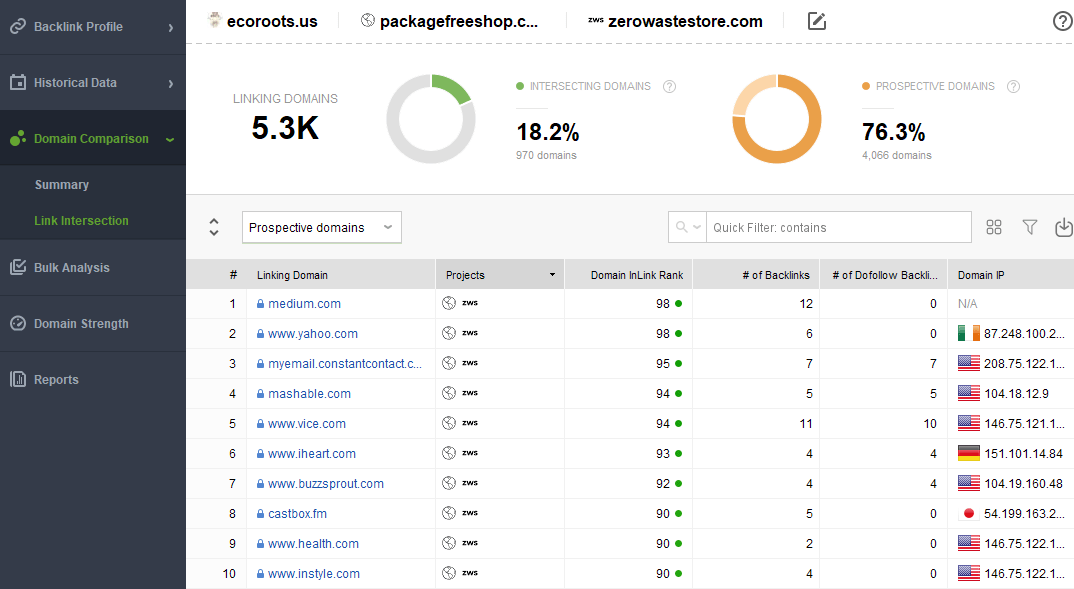Expand the Historical Data chevron arrow
This screenshot has width=1074, height=589.
tap(171, 84)
